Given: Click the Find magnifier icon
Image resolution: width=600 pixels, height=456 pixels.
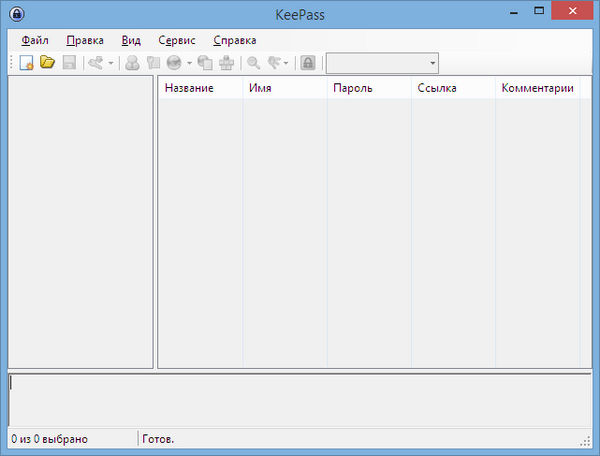Looking at the screenshot, I should pos(254,63).
